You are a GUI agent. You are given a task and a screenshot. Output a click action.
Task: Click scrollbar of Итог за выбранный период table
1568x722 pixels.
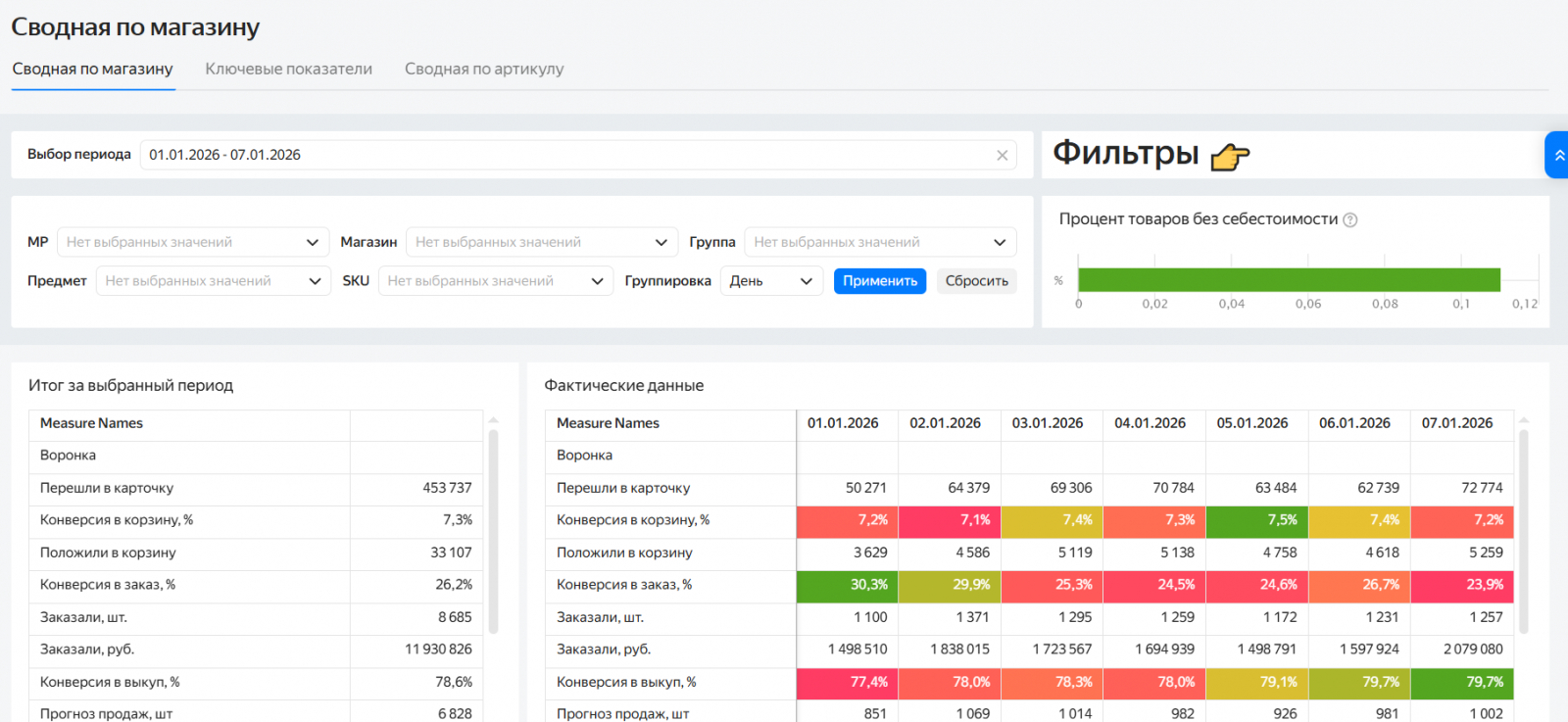tap(493, 529)
